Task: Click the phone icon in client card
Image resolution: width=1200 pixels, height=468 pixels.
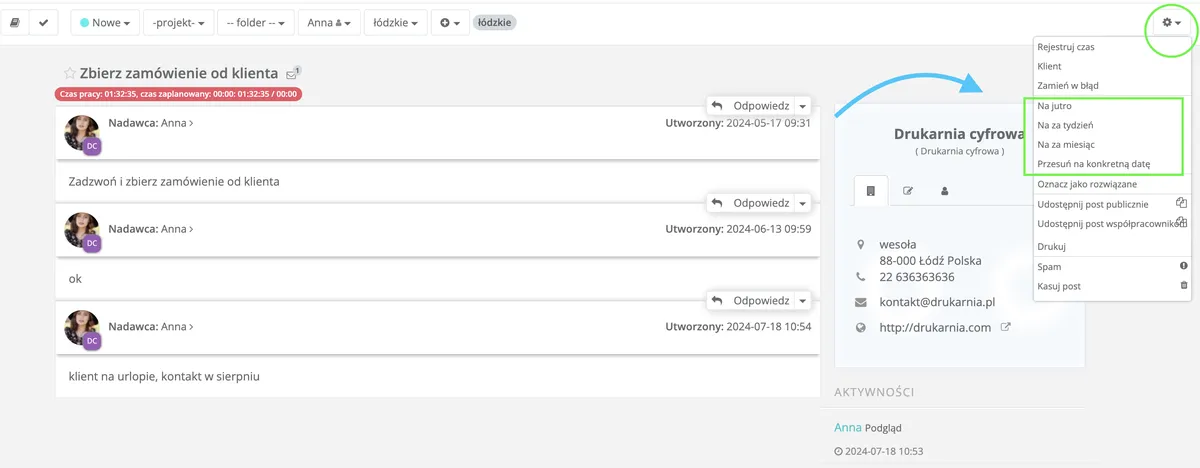Action: 861,277
